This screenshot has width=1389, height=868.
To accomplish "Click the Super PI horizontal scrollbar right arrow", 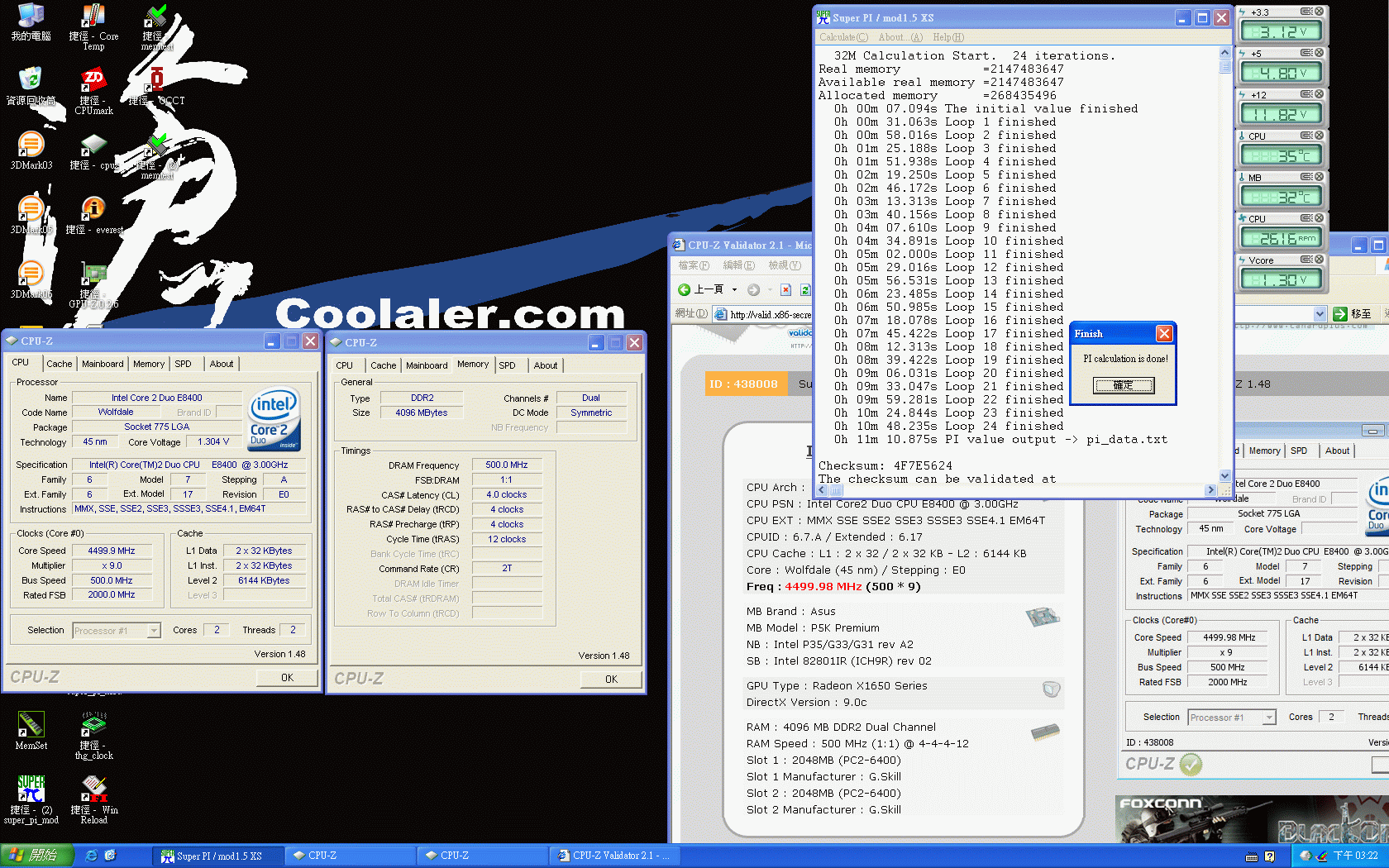I will pos(1211,490).
